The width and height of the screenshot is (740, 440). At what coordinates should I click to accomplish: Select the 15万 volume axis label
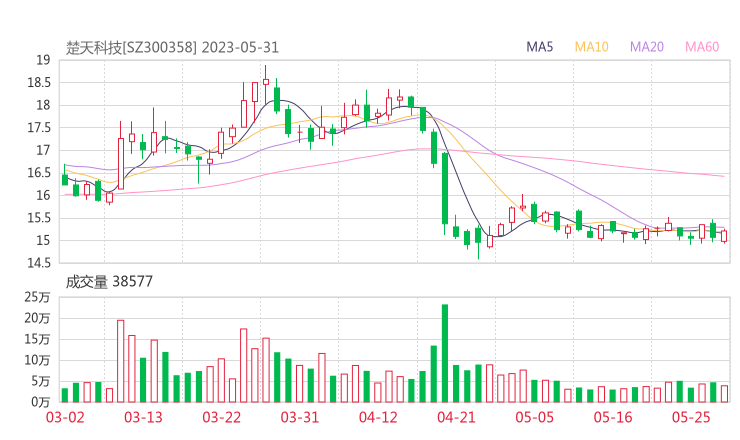(x=37, y=339)
